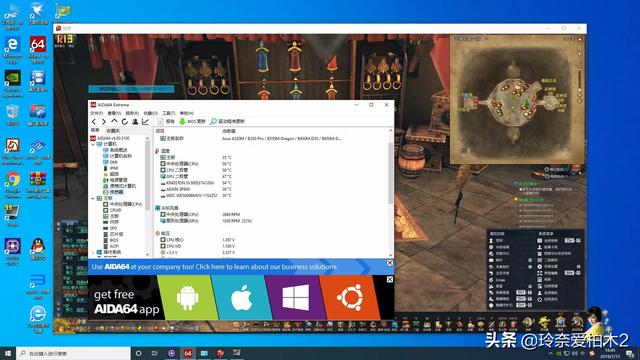Switch to the Favorites tab in sidebar
The image size is (640, 360).
point(113,131)
